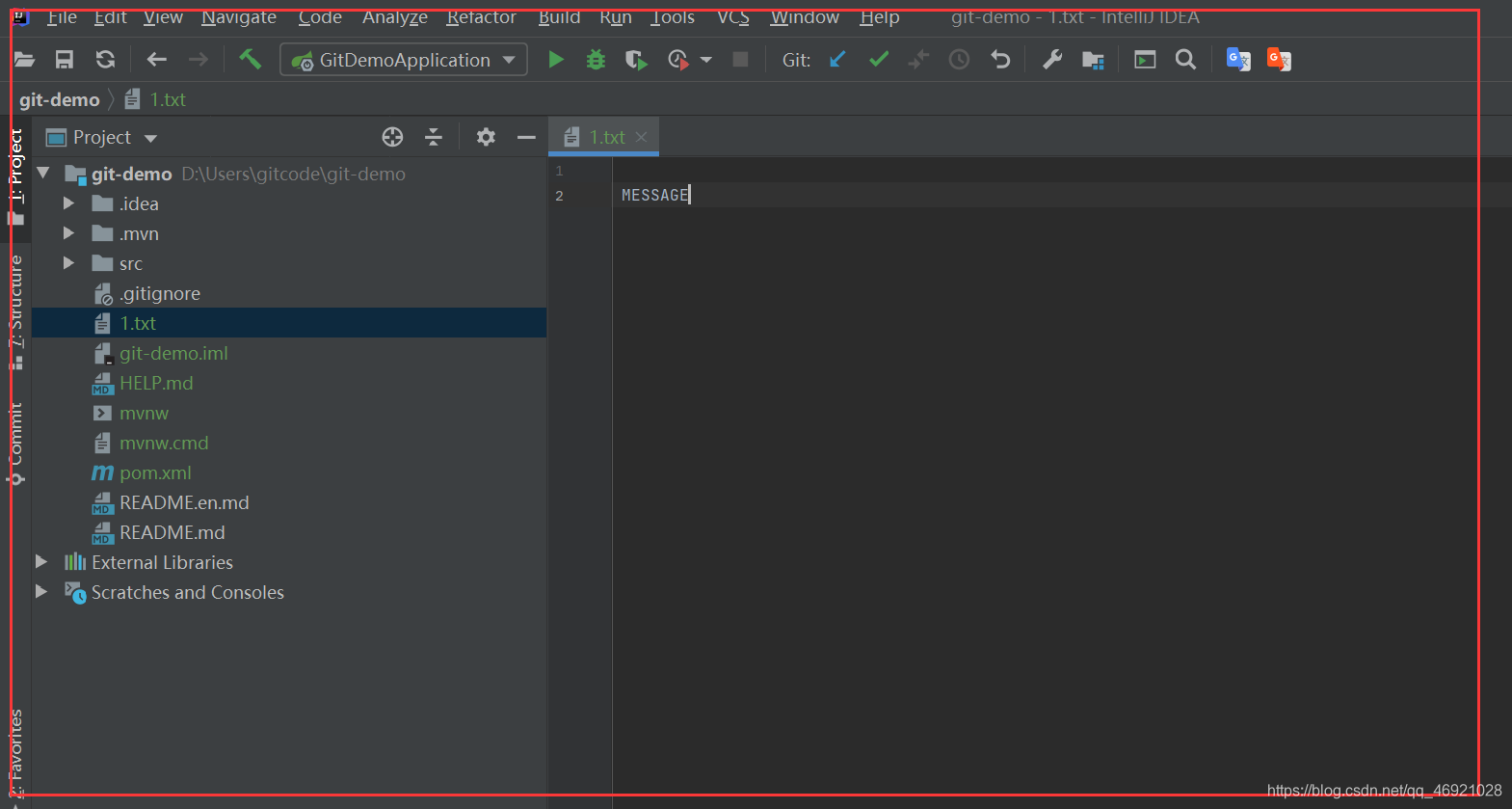Open the Edit menu
The width and height of the screenshot is (1512, 809).
(111, 17)
